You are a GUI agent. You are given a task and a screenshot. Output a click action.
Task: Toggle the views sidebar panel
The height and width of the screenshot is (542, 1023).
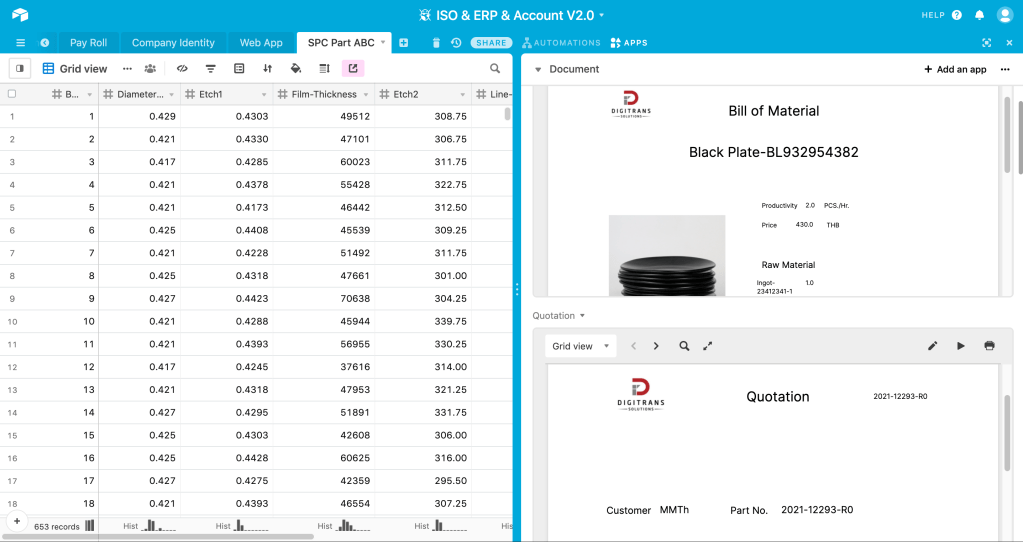point(19,69)
